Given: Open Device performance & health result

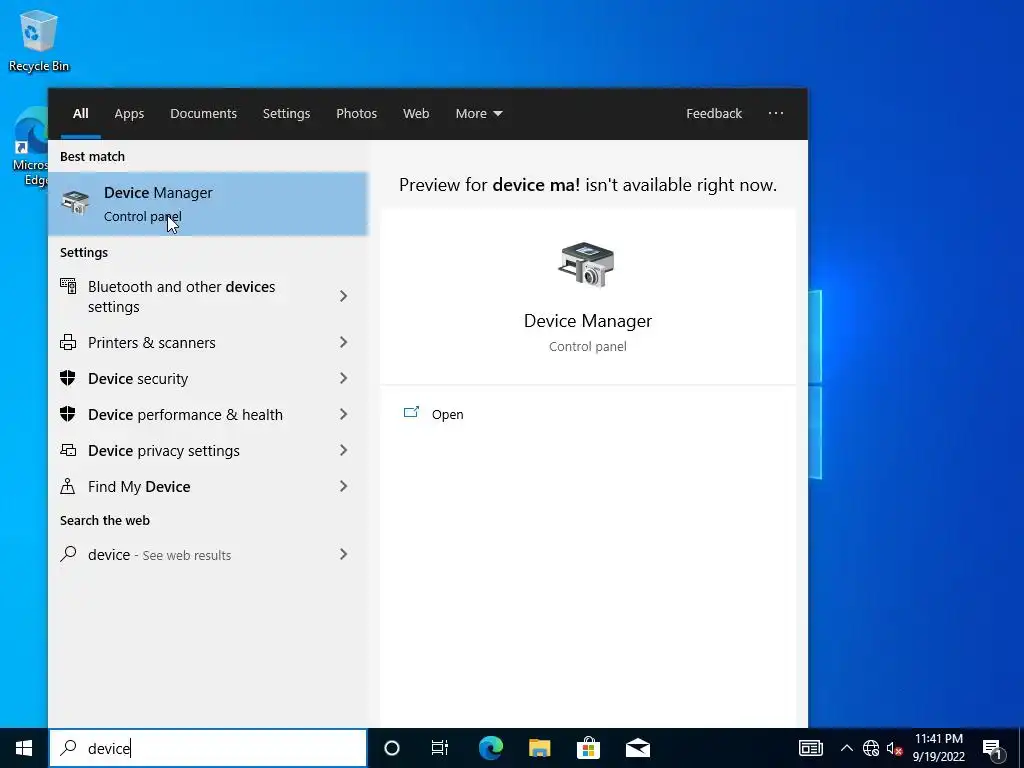Looking at the screenshot, I should pos(208,414).
